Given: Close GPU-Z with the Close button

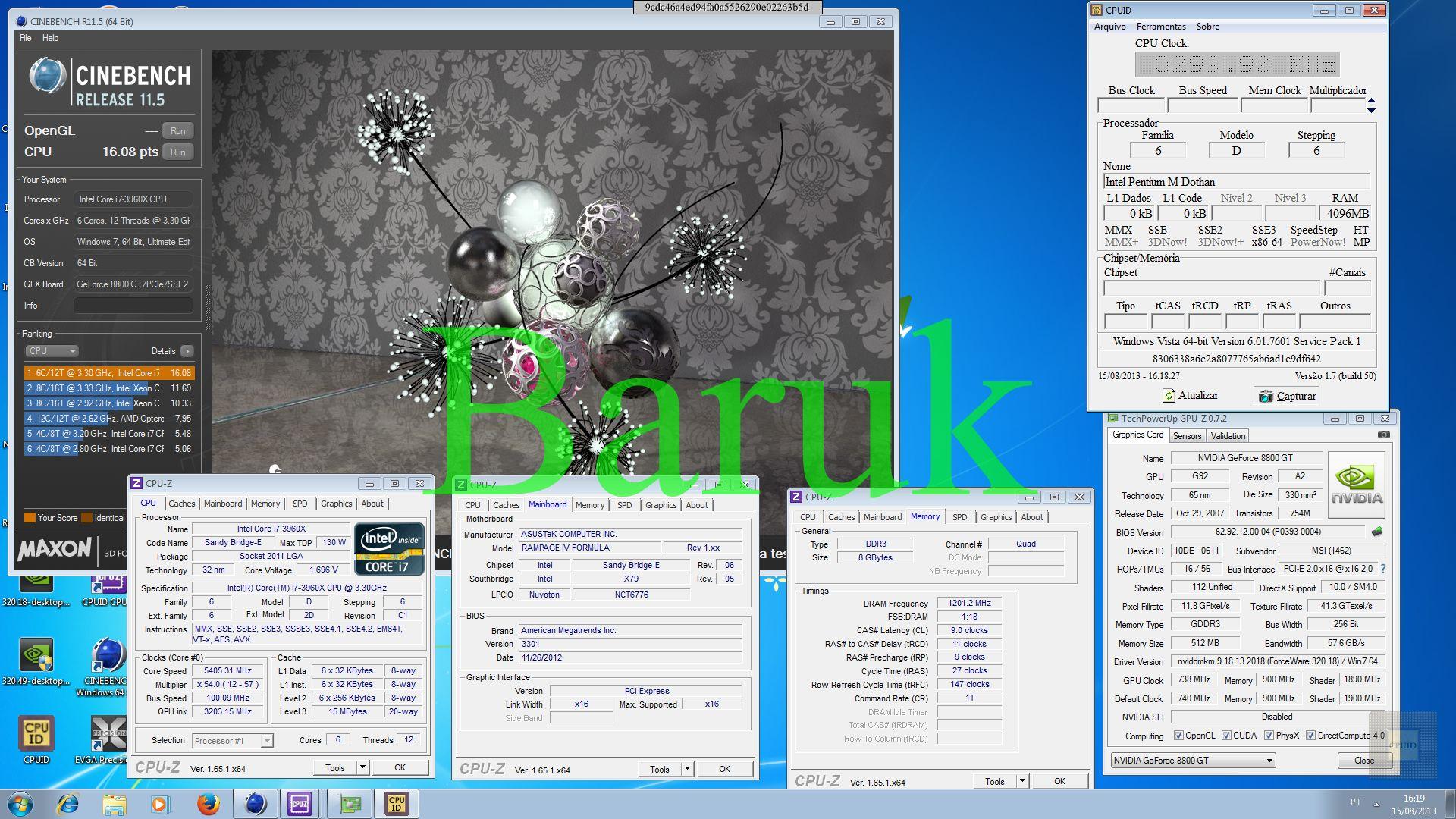Looking at the screenshot, I should pyautogui.click(x=1363, y=761).
